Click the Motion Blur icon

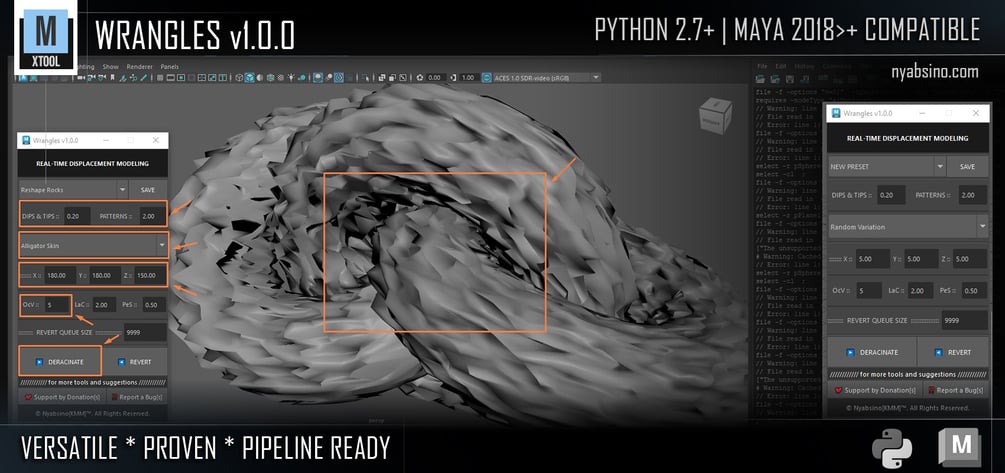coord(328,77)
